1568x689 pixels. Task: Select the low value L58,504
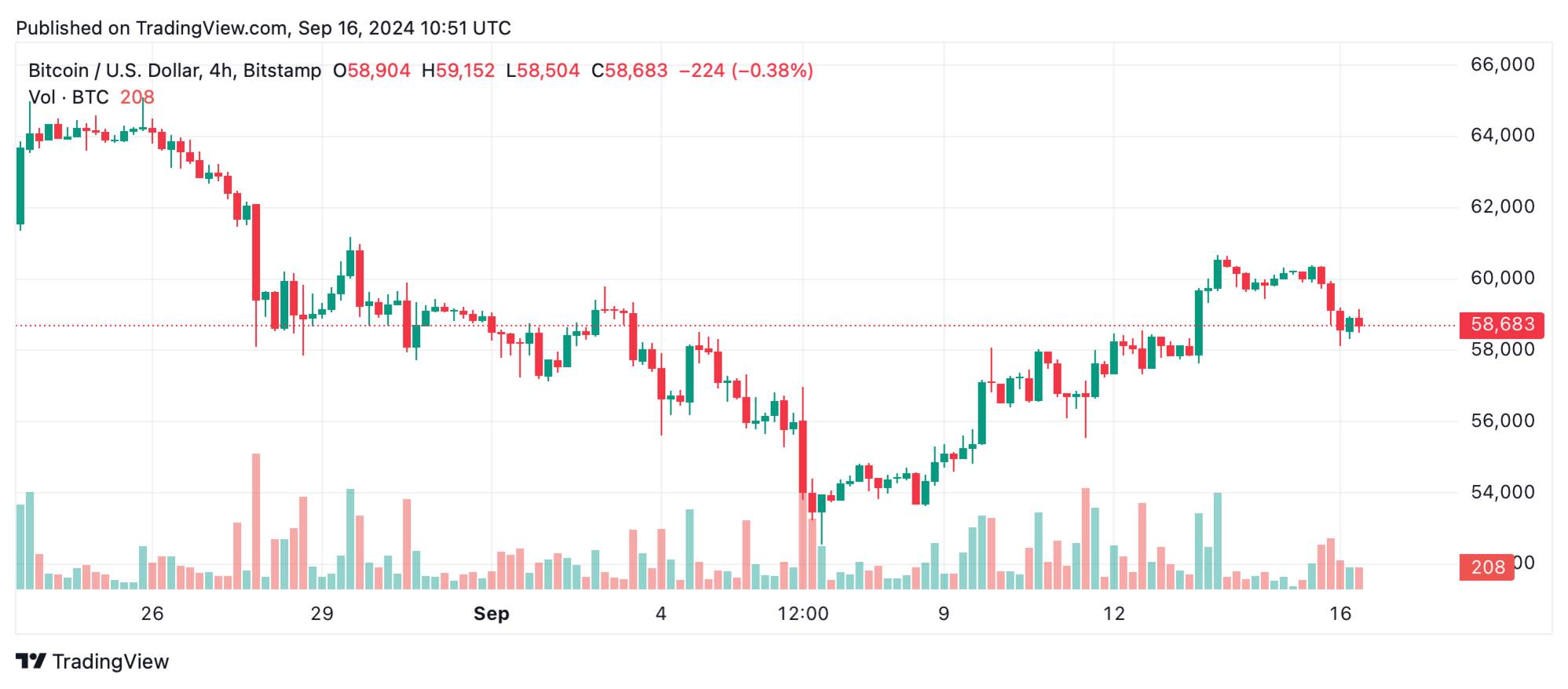(x=543, y=71)
